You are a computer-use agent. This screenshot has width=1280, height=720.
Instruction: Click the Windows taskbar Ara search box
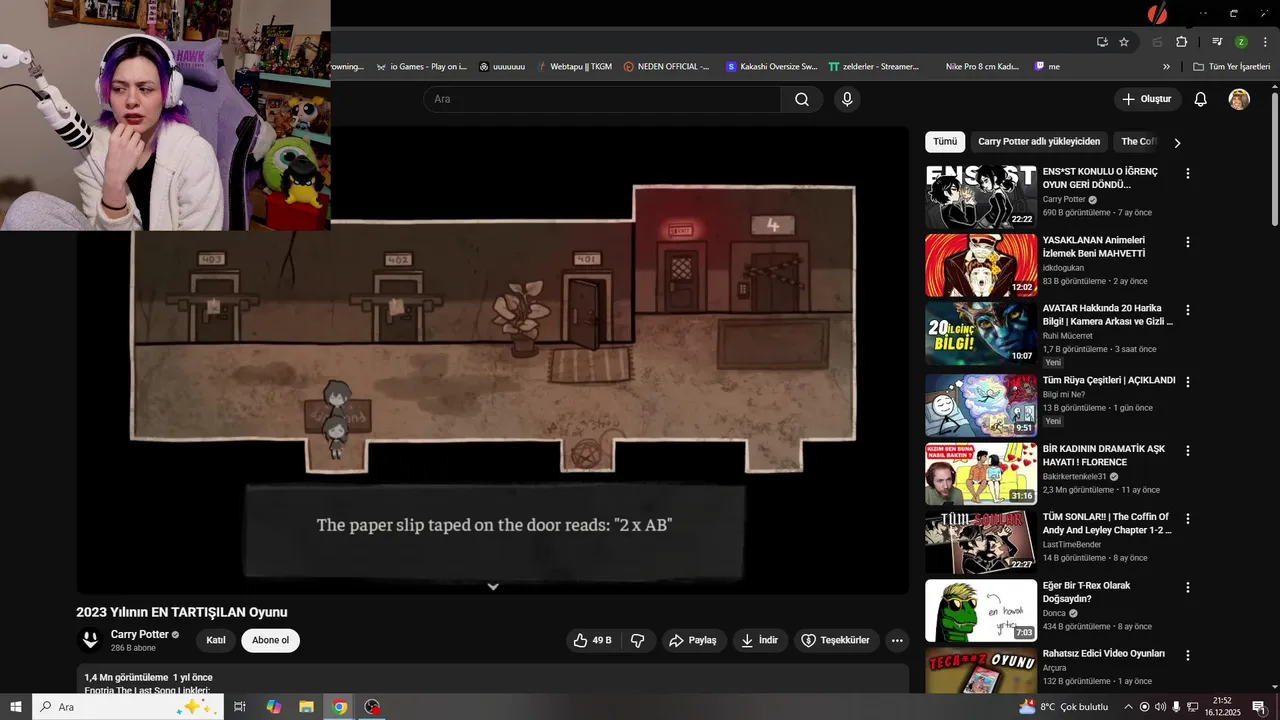tap(127, 707)
